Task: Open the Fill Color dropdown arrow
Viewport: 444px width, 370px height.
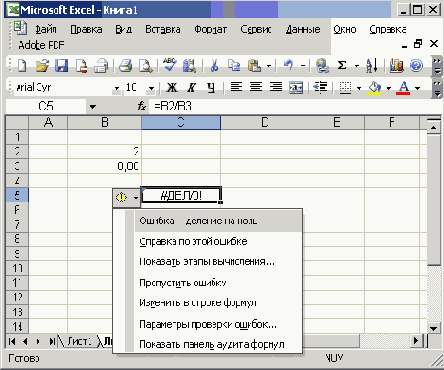Action: pyautogui.click(x=389, y=88)
